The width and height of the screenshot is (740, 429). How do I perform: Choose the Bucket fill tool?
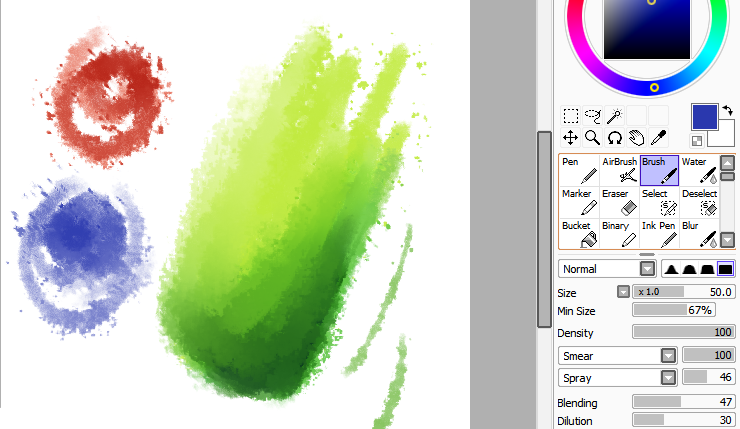click(x=579, y=234)
